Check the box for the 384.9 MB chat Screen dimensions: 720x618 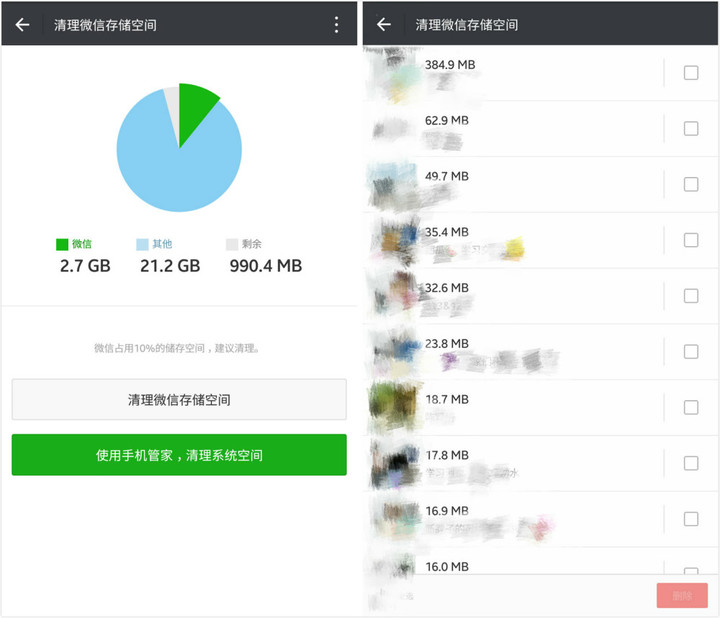point(691,73)
